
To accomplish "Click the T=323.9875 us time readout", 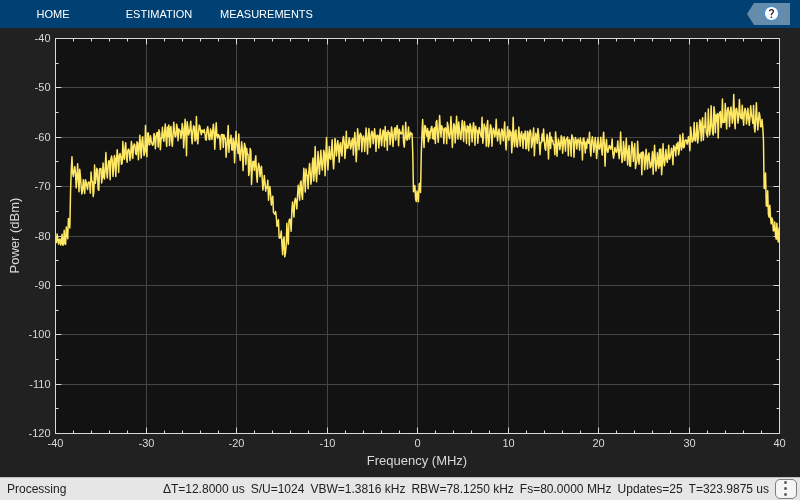I will 729,489.
